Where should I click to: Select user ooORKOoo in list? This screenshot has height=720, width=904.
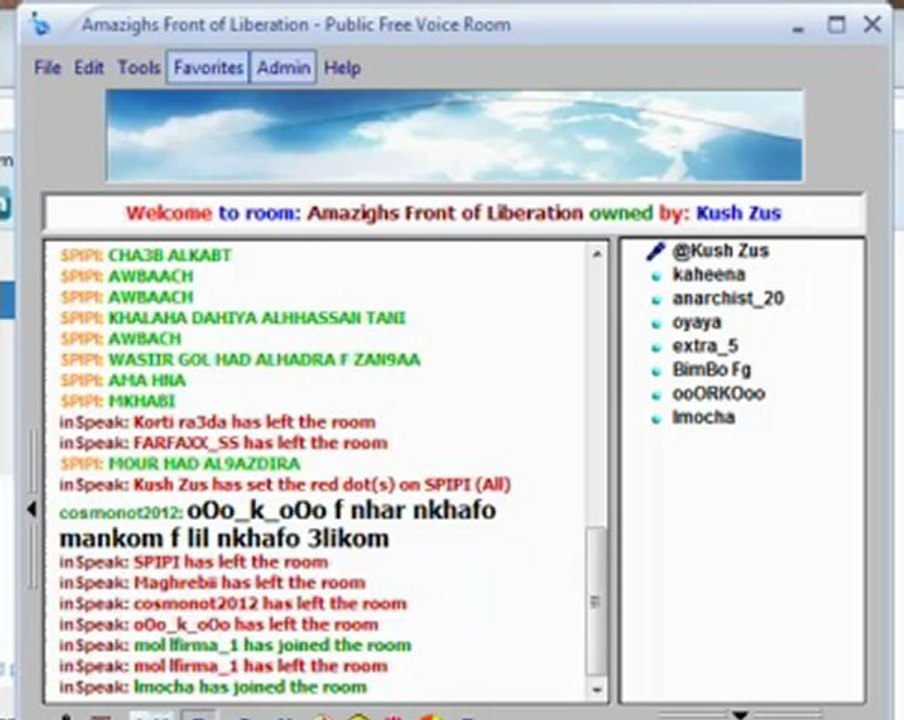click(x=718, y=394)
